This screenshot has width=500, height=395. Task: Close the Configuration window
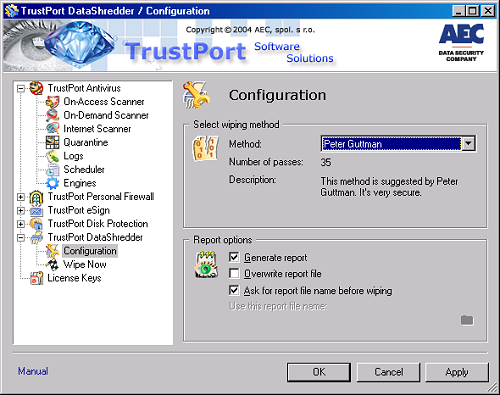click(488, 11)
